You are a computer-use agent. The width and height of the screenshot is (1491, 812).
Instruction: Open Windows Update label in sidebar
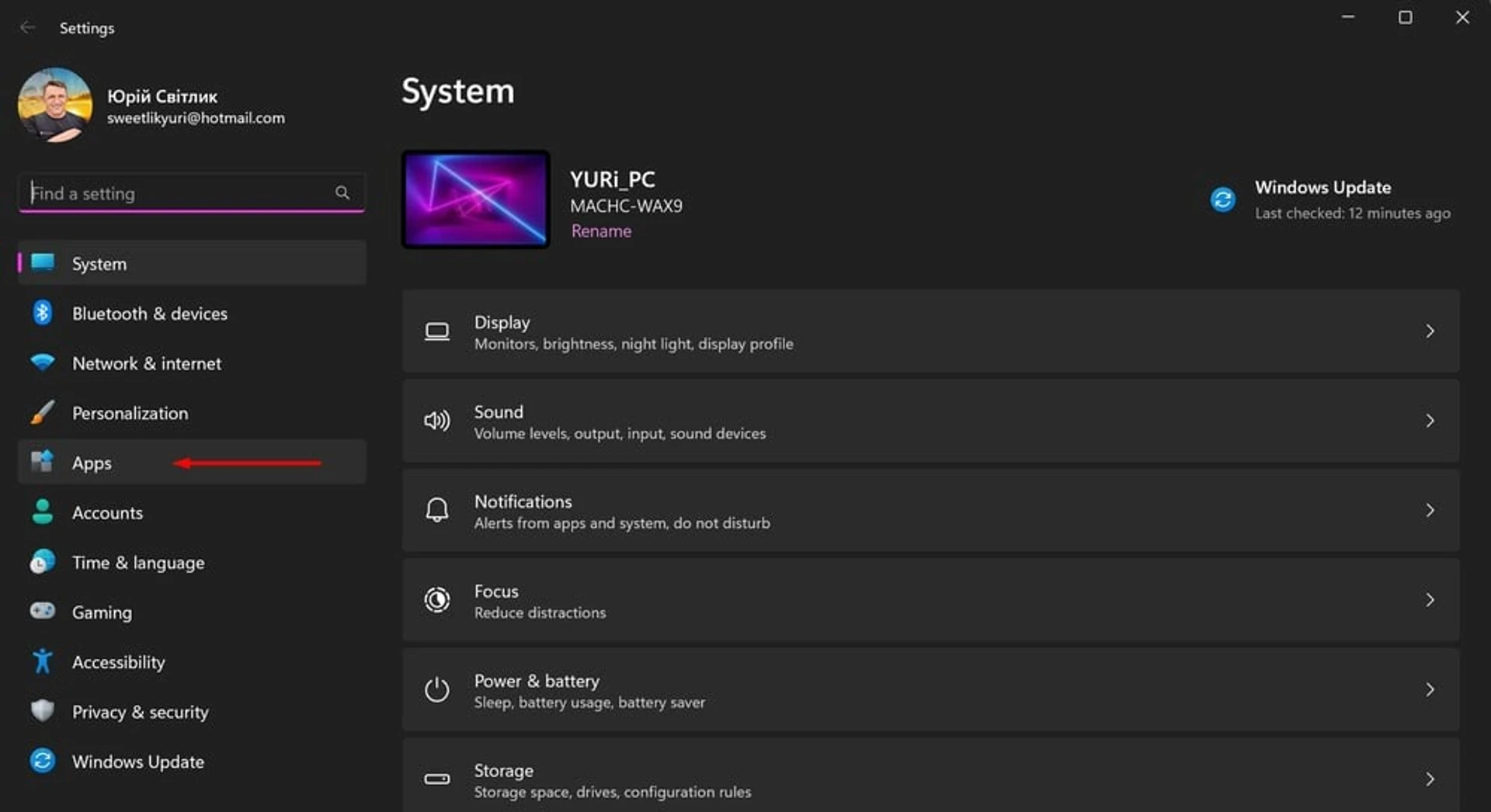138,762
